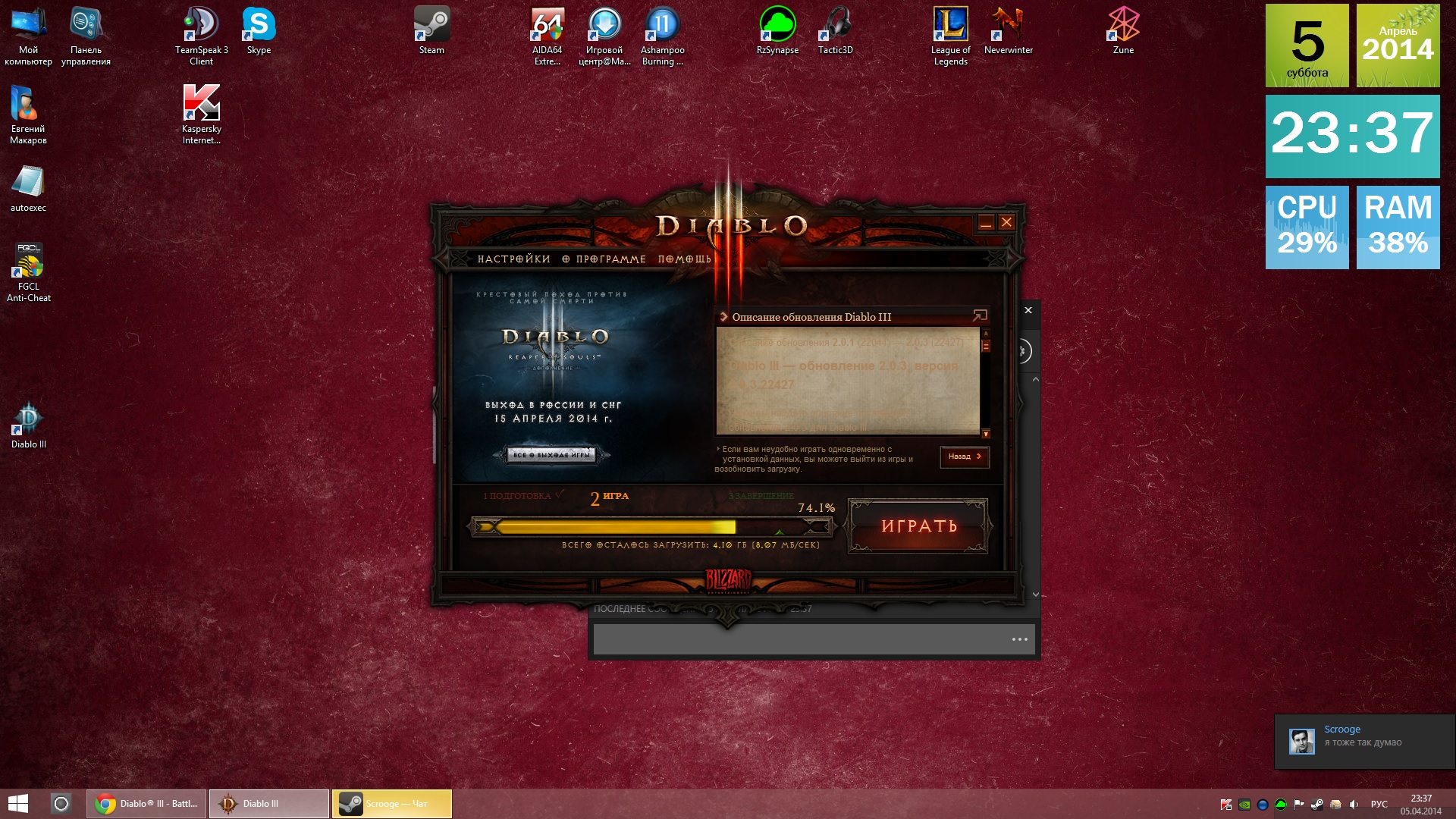Viewport: 1456px width, 819px height.
Task: Launch Ashampoo Burning Studio shortcut
Action: [662, 36]
